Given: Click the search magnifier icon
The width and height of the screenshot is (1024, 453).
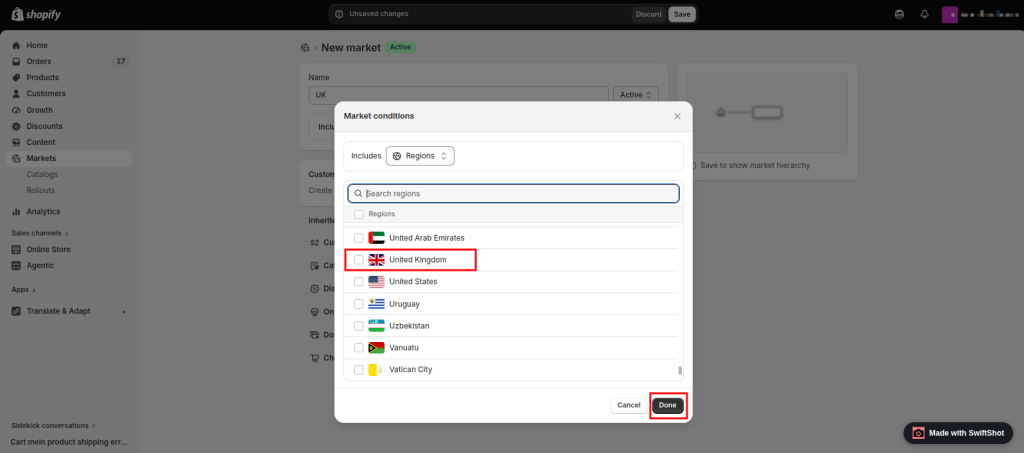Looking at the screenshot, I should pos(359,193).
